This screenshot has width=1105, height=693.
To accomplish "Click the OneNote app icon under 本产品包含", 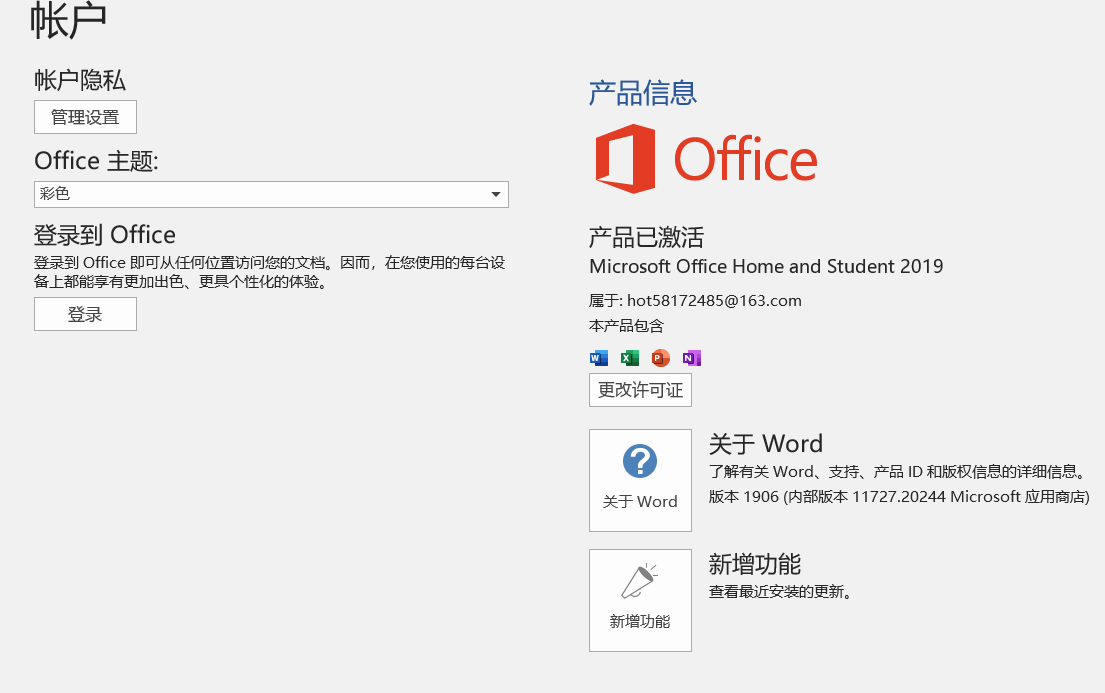I will tap(691, 358).
